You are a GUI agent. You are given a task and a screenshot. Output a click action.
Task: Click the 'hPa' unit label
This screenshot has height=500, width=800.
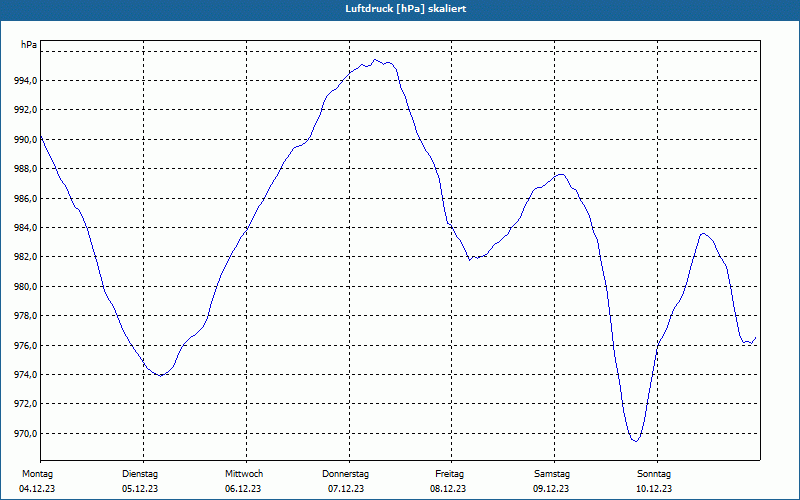pyautogui.click(x=29, y=45)
